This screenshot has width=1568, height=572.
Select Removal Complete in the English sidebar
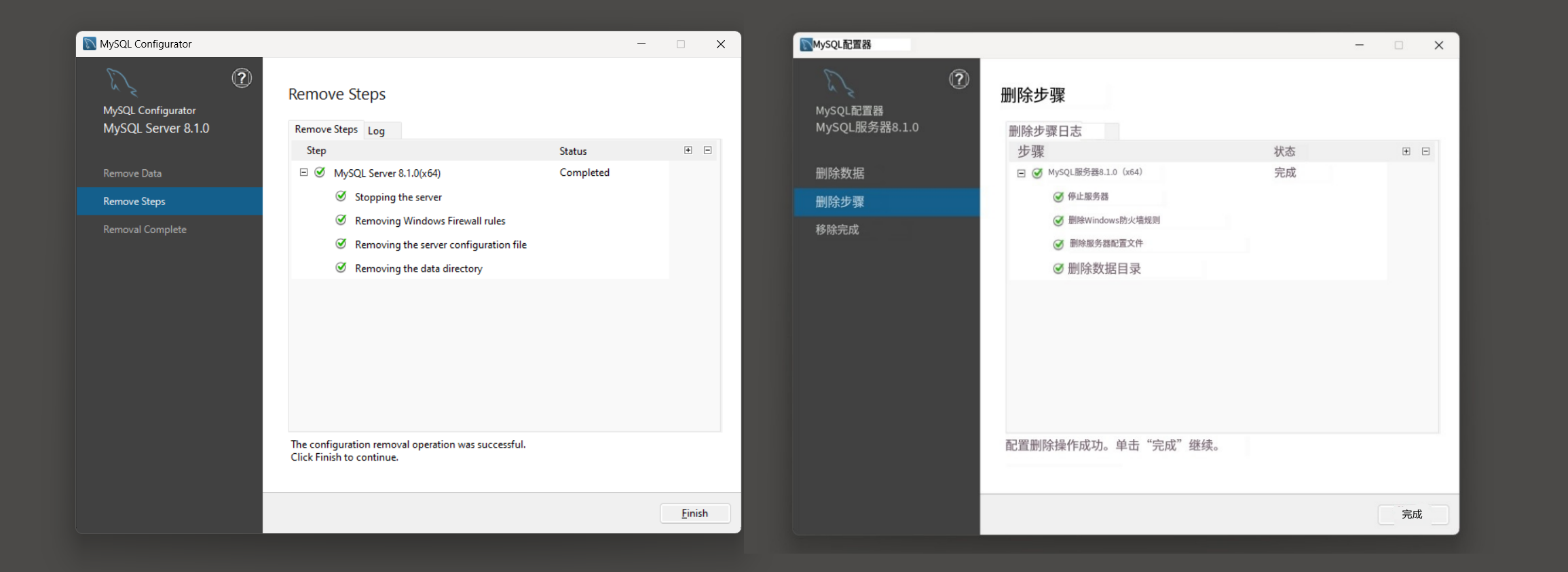145,230
